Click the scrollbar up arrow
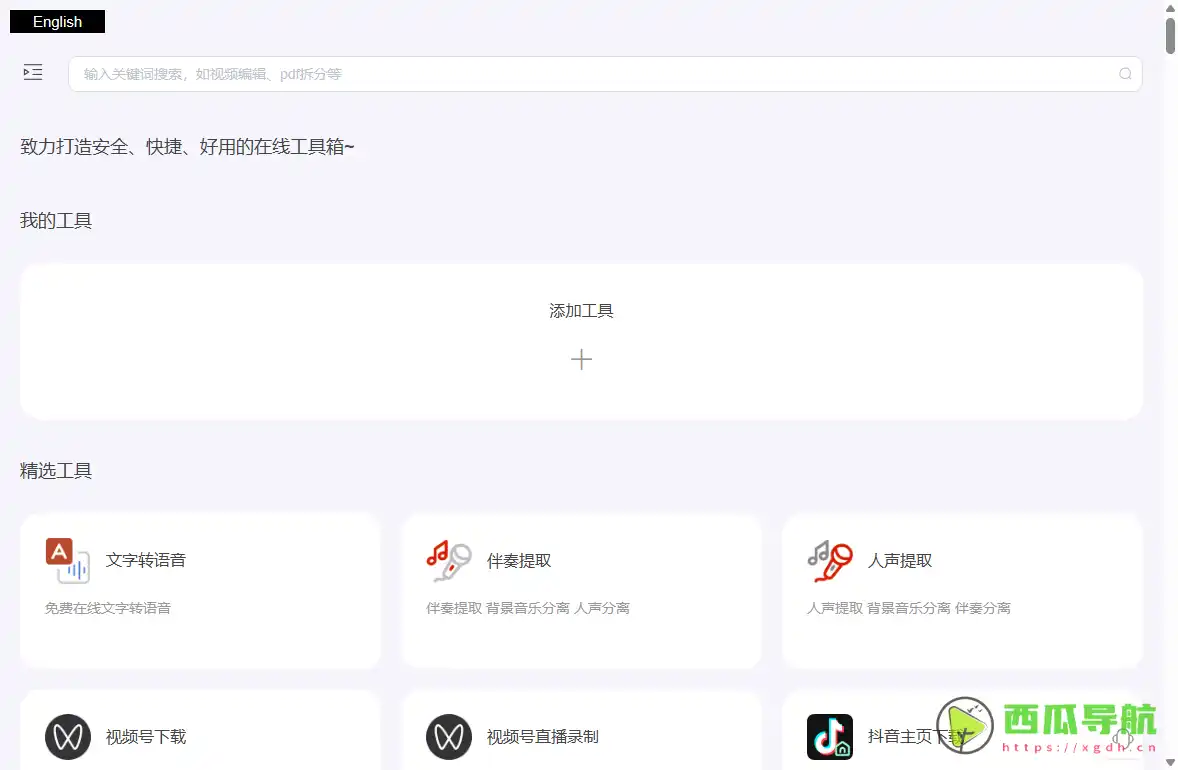This screenshot has width=1178, height=770. tap(1170, 7)
